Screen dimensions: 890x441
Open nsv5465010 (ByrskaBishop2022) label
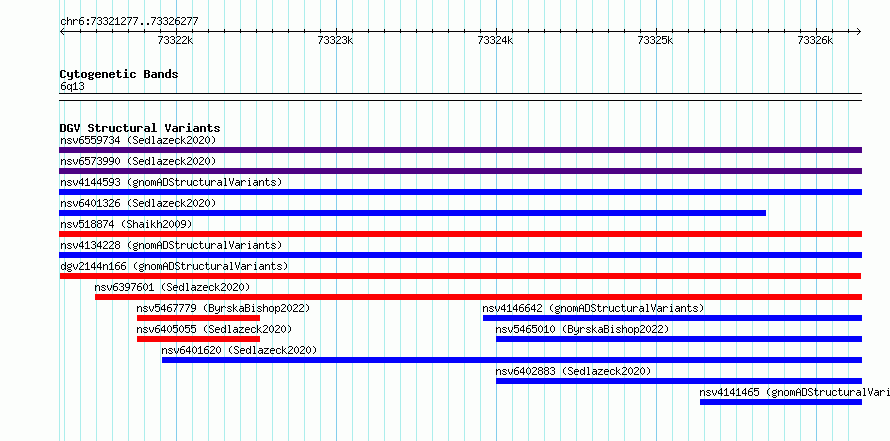click(x=582, y=329)
